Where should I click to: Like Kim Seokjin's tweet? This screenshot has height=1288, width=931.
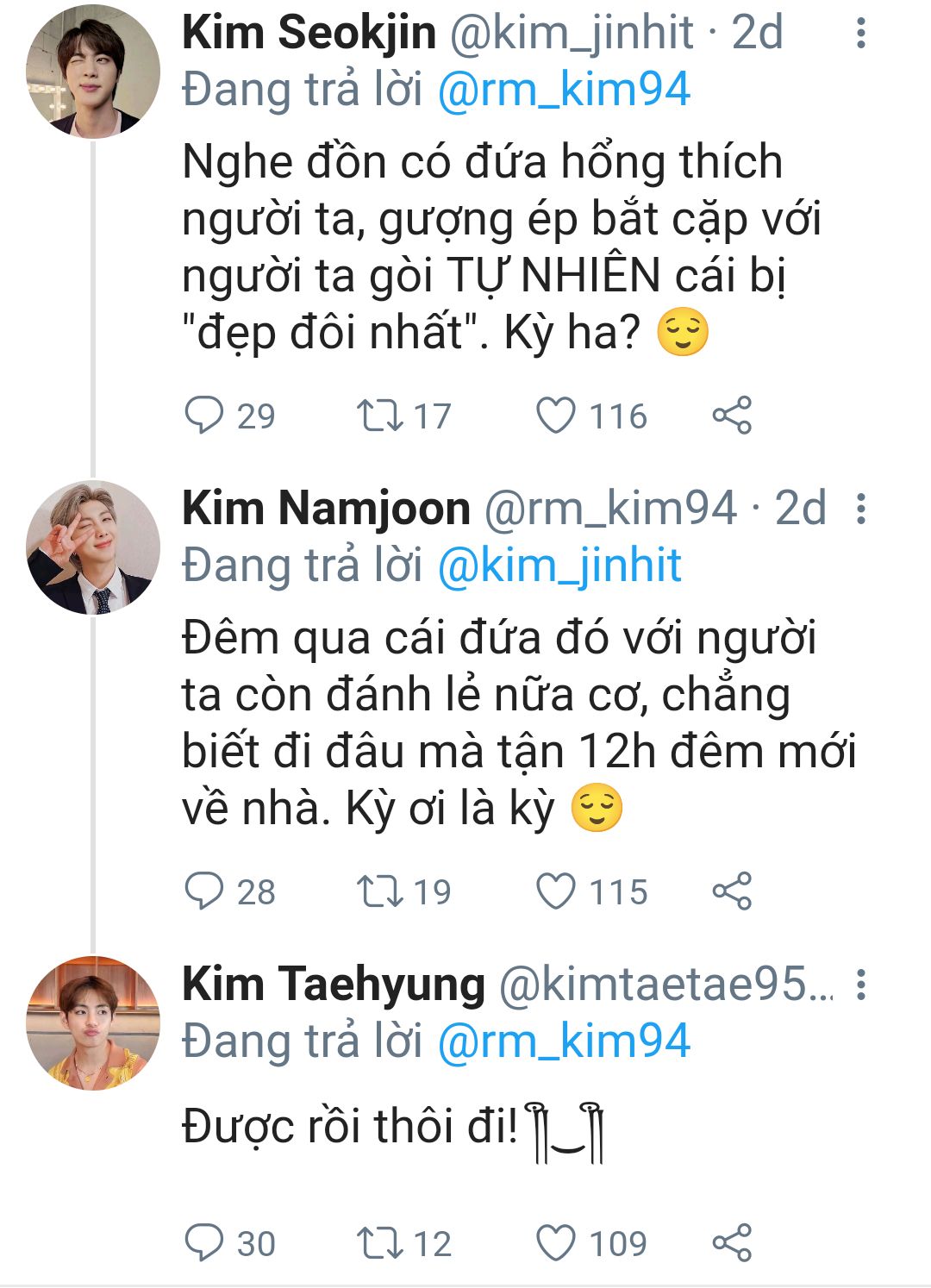[556, 416]
